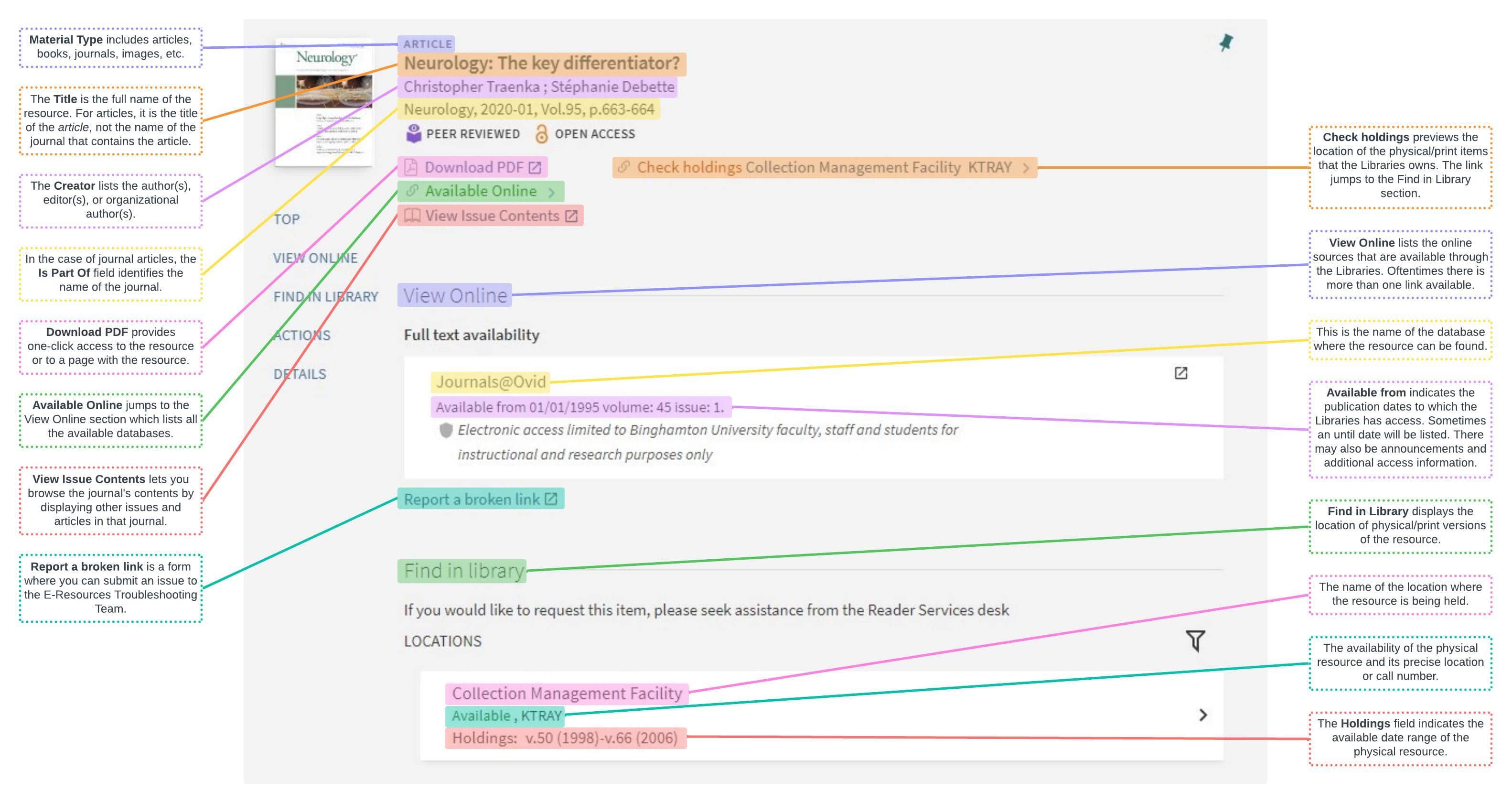Open article title Neurology: The key differentiator?
Viewport: 1512px width, 803px height.
[x=541, y=64]
